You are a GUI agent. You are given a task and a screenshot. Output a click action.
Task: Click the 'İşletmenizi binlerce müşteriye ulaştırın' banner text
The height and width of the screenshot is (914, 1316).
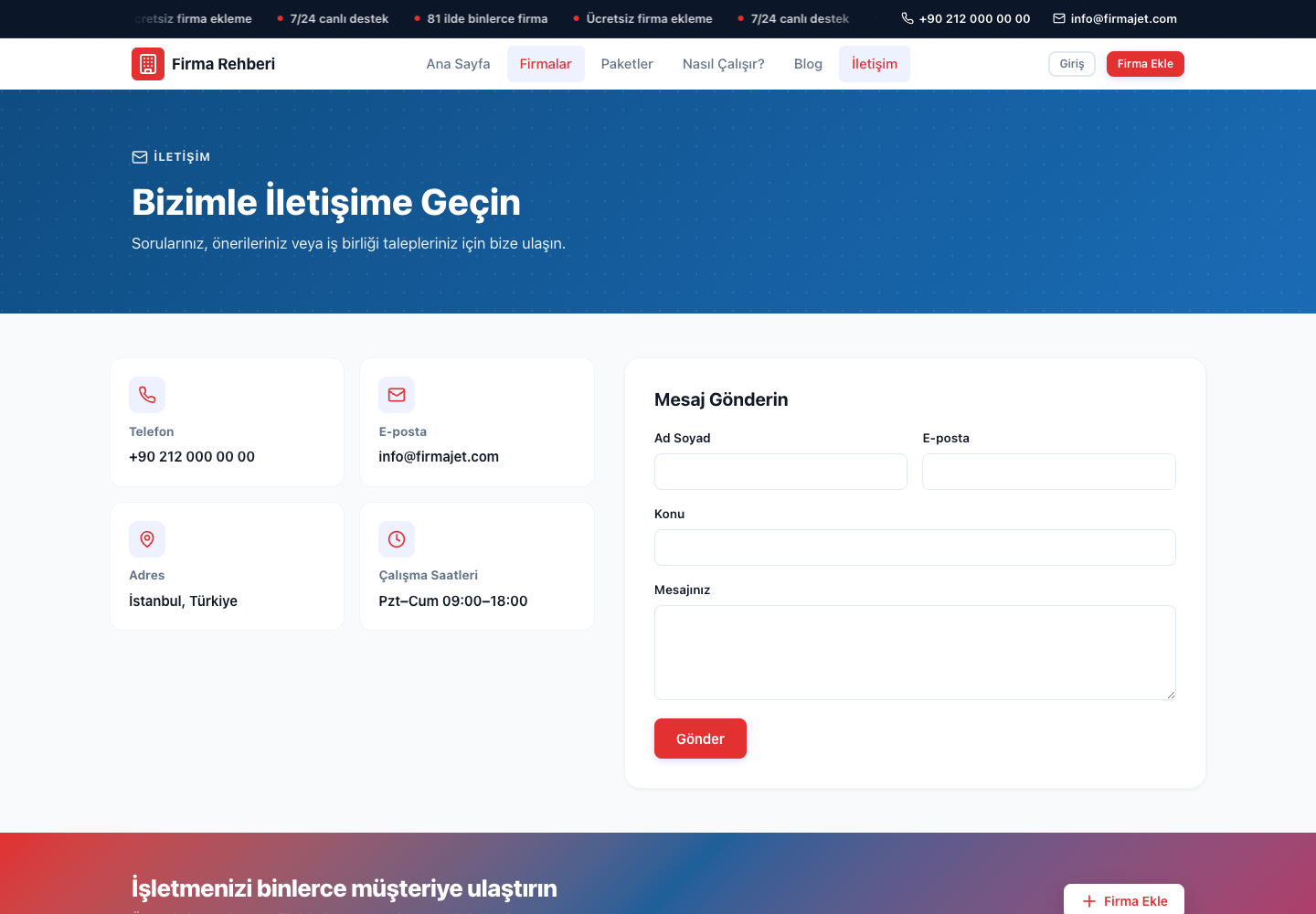tap(345, 888)
